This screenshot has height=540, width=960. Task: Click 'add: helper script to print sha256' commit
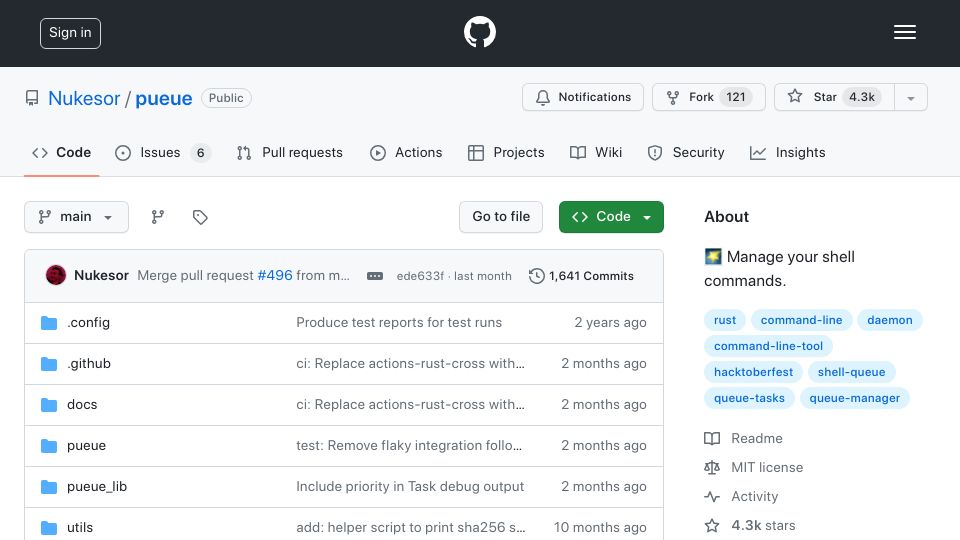[410, 527]
